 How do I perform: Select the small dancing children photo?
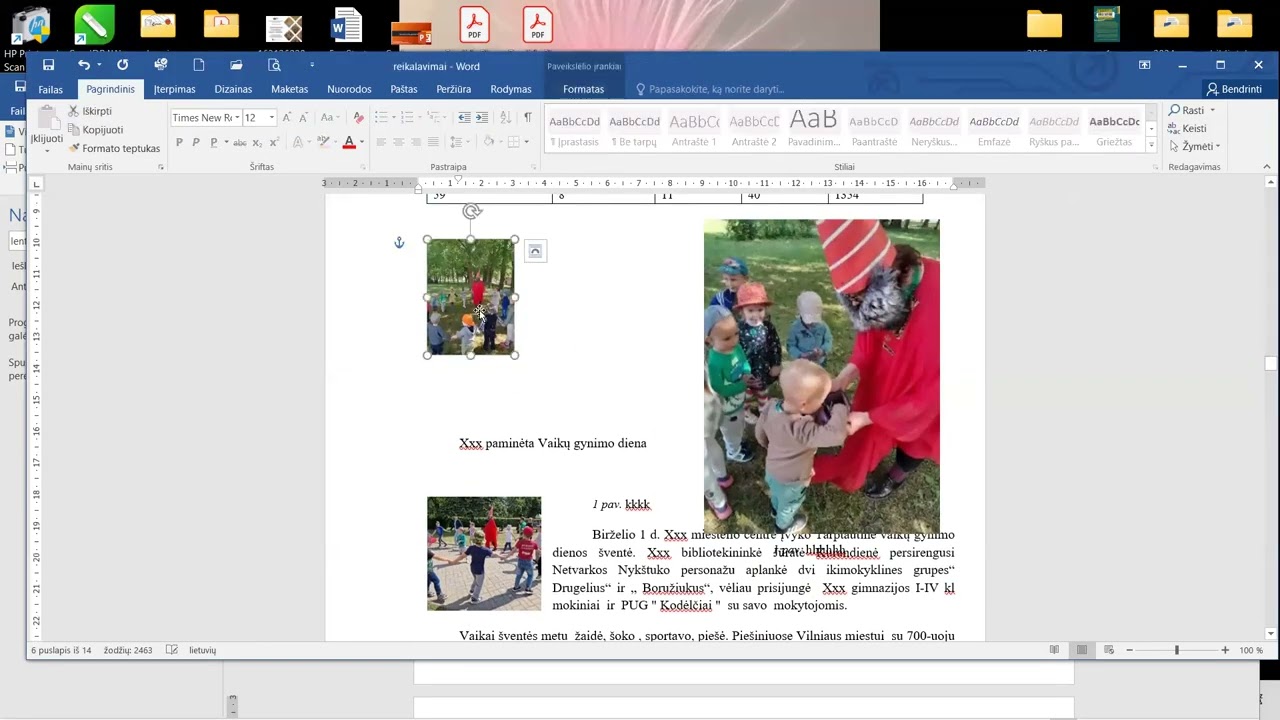(x=484, y=554)
